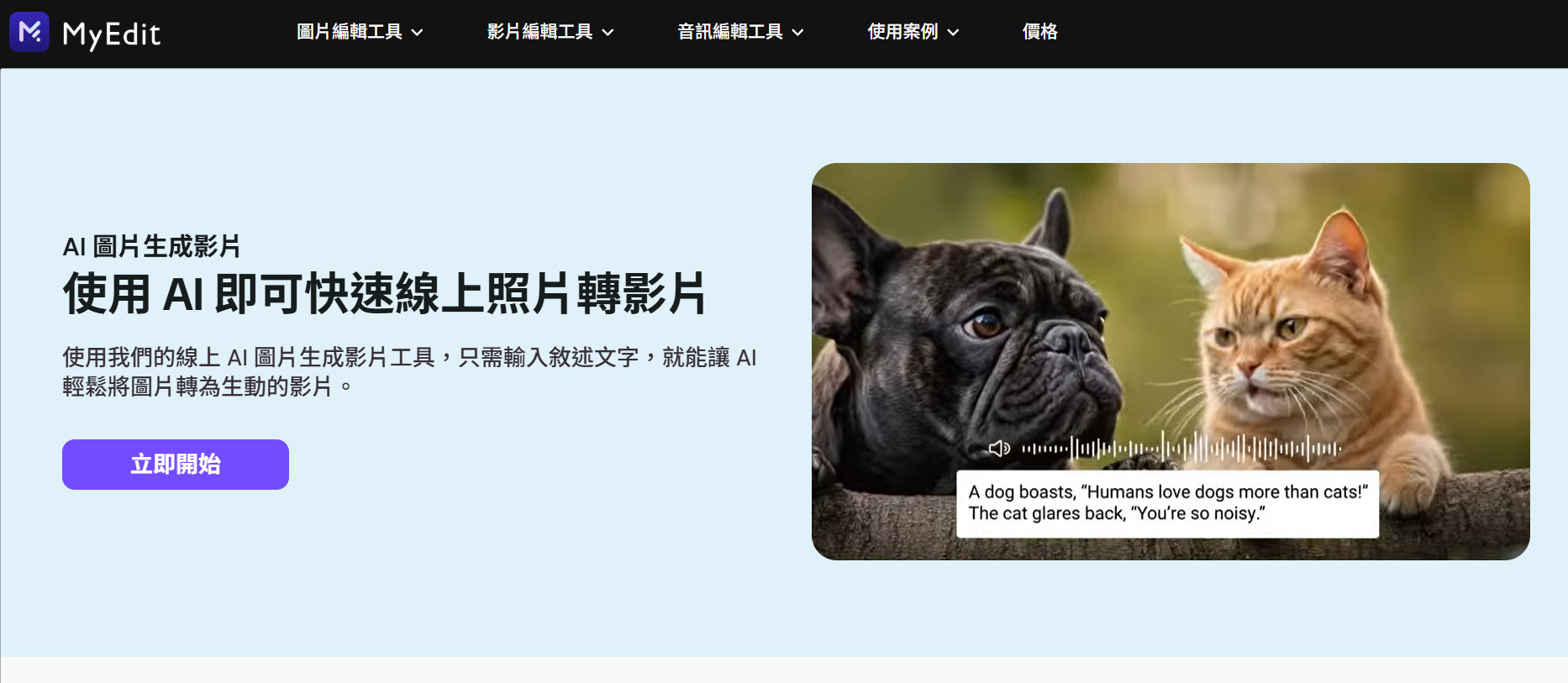Viewport: 1568px width, 683px height.
Task: Click the dog and cat preview image
Action: [1171, 361]
